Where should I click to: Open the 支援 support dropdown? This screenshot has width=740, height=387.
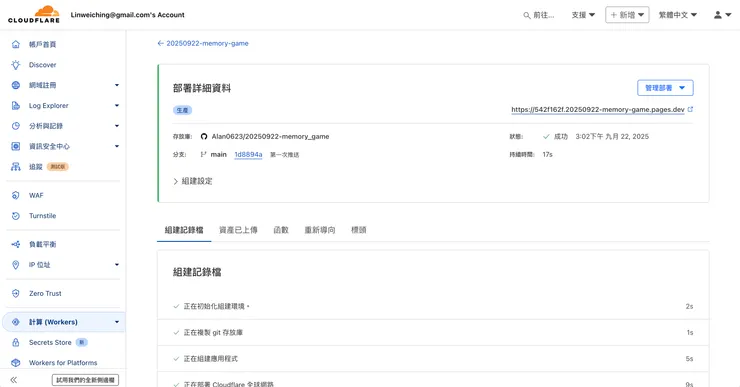[x=583, y=15]
